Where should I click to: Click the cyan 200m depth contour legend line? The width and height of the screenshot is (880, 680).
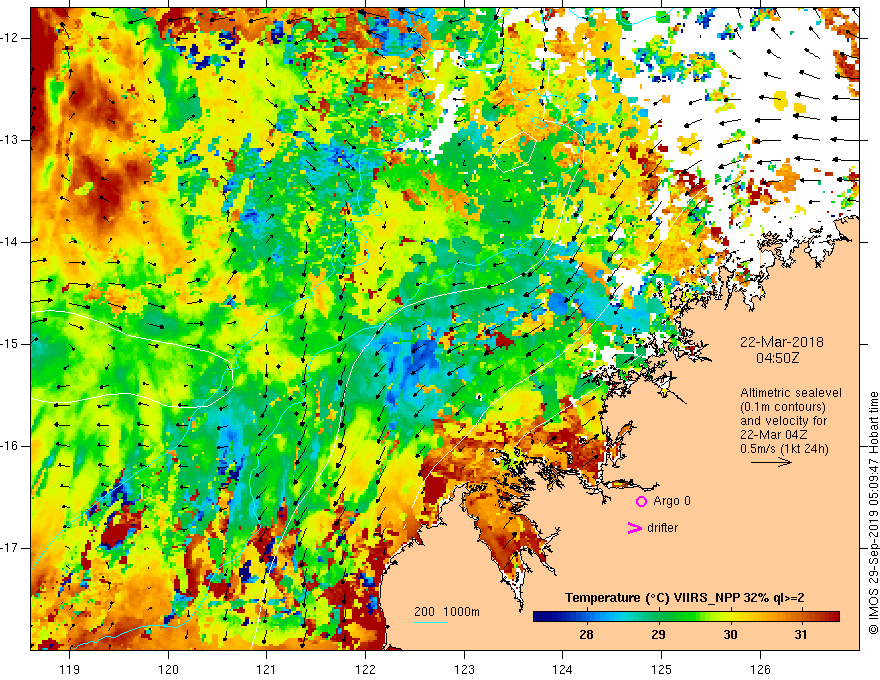point(431,622)
